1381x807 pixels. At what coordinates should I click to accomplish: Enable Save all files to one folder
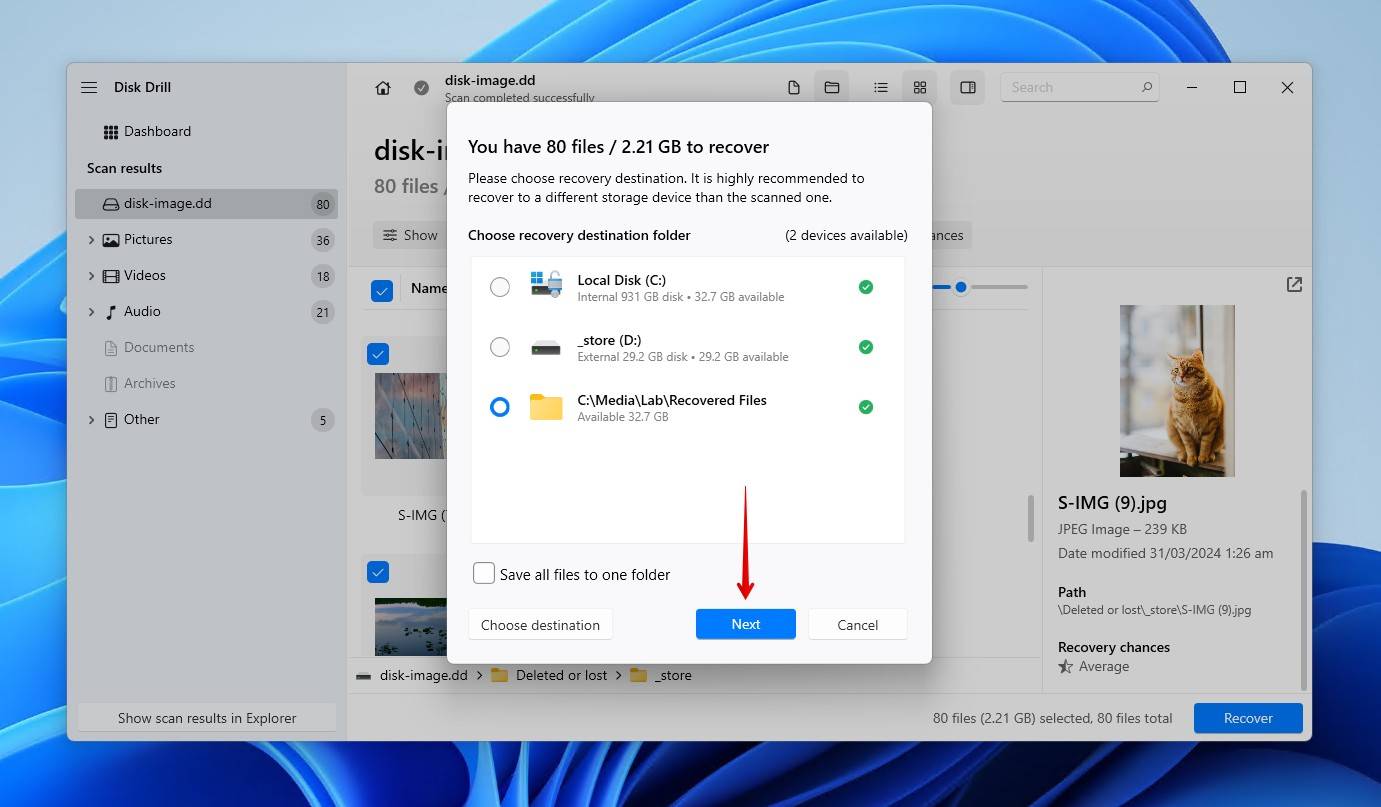coord(484,574)
